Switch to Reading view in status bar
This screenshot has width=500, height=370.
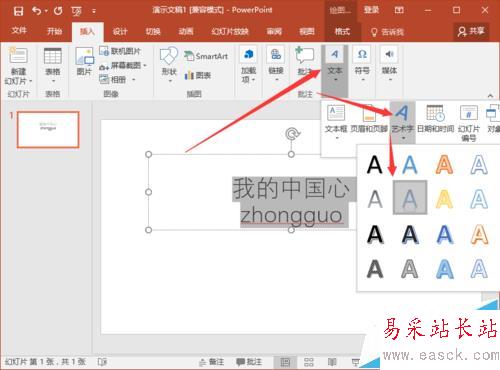click(332, 362)
